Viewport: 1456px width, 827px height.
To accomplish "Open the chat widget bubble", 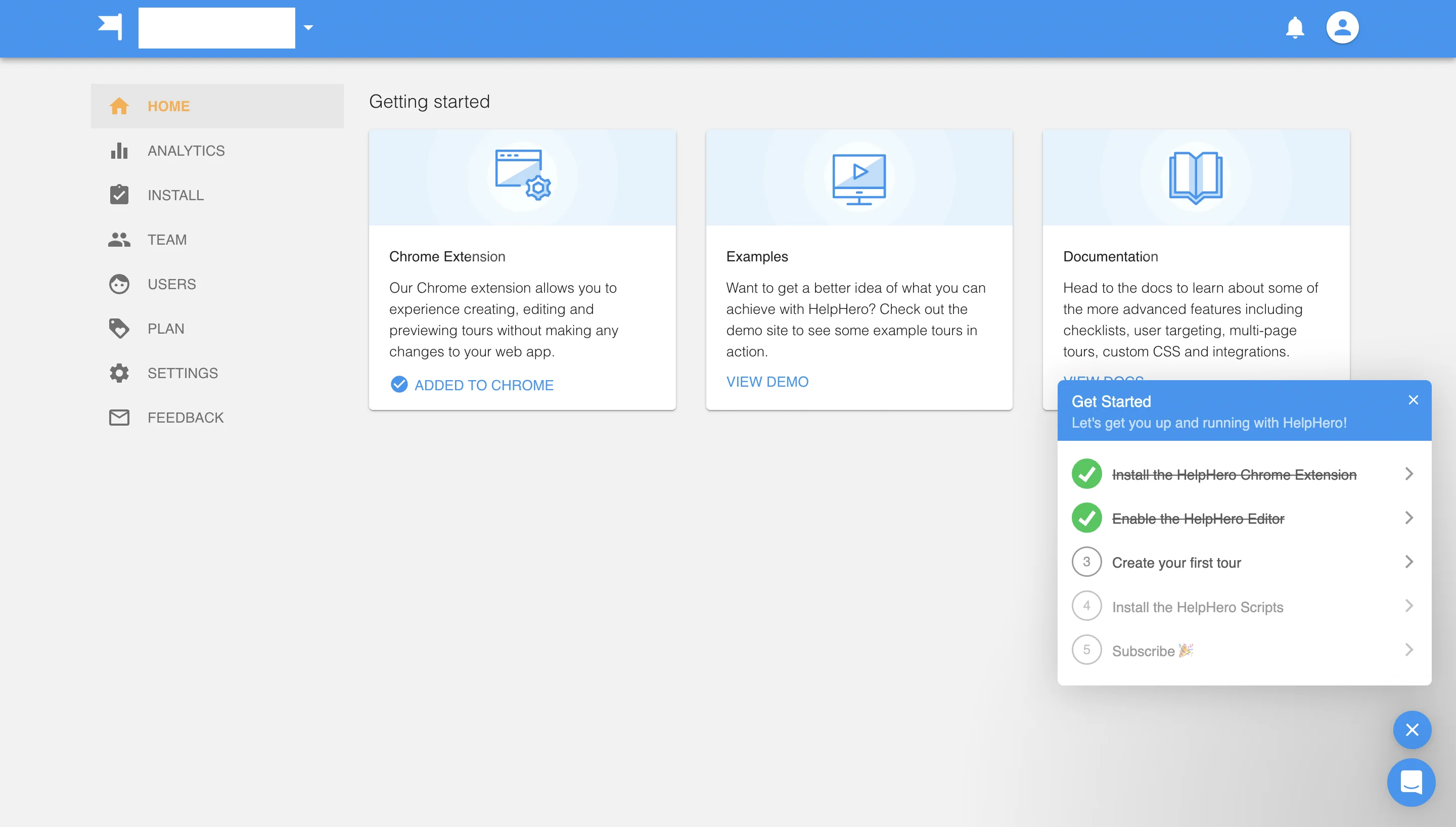I will 1410,782.
